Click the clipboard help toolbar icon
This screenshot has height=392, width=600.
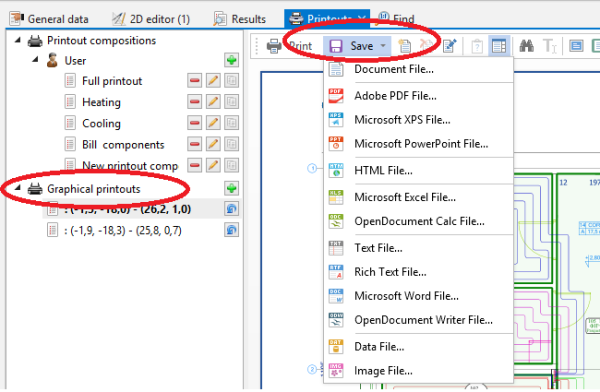coord(477,46)
